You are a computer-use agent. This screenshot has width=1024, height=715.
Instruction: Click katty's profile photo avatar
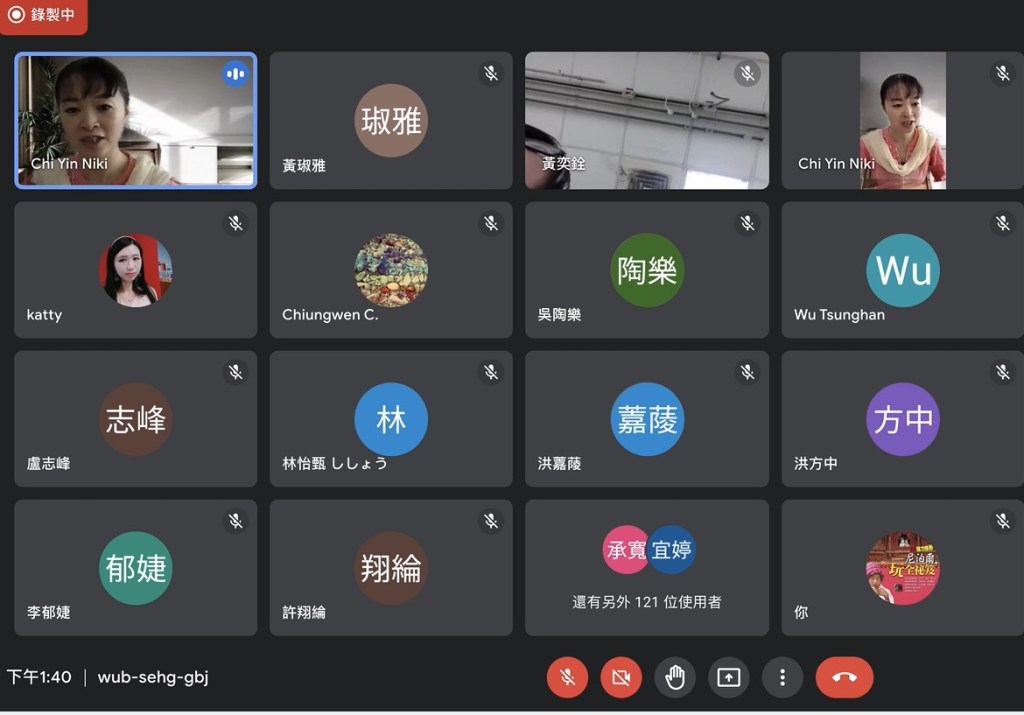pos(135,270)
